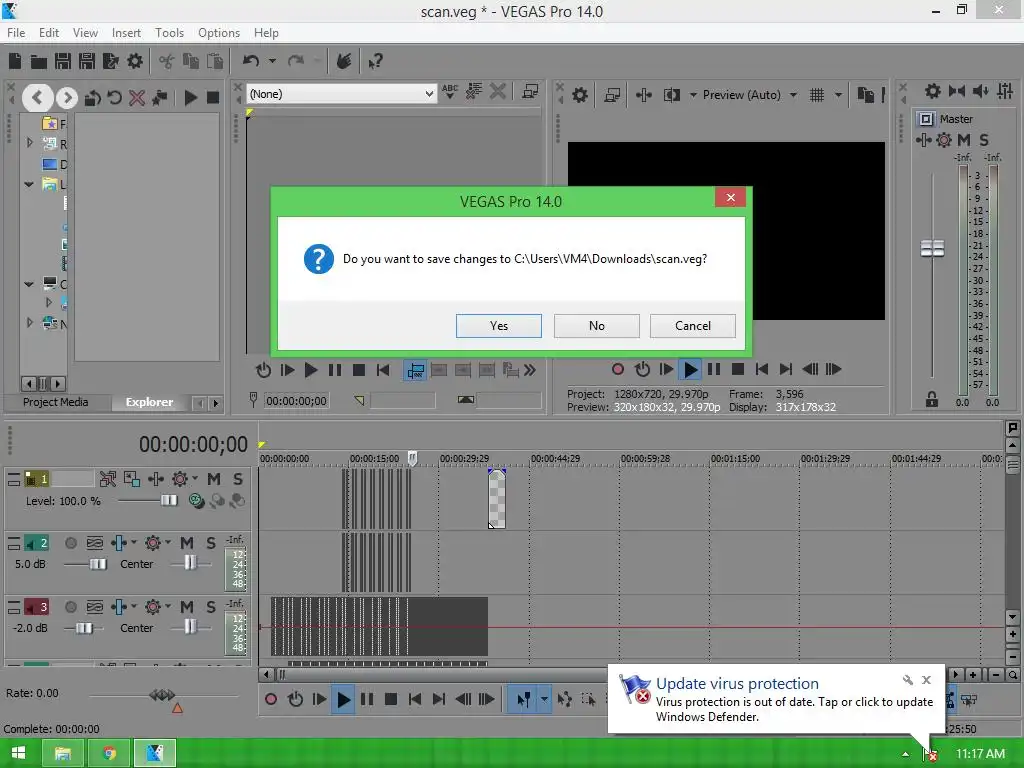1024x768 pixels.
Task: Open the Edit menu
Action: (x=49, y=33)
